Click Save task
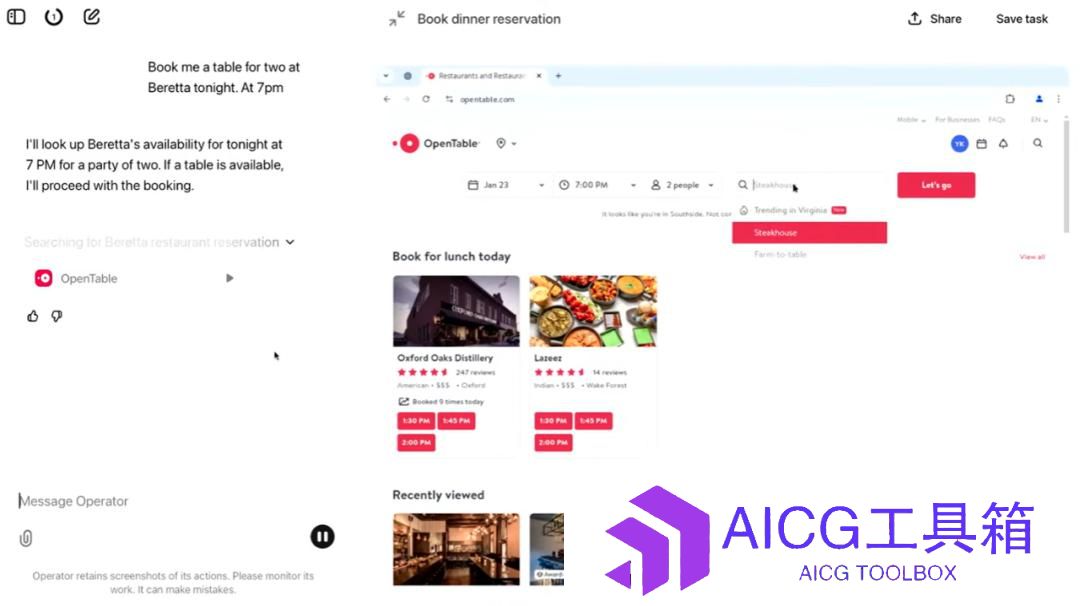 (x=1021, y=19)
